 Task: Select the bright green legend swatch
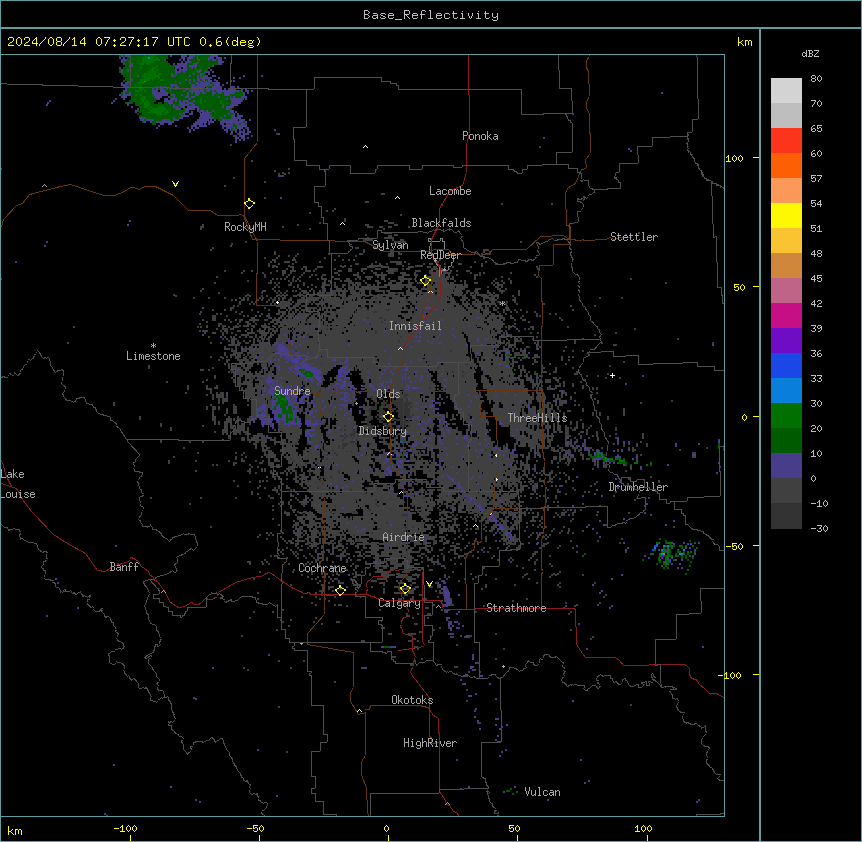(786, 416)
